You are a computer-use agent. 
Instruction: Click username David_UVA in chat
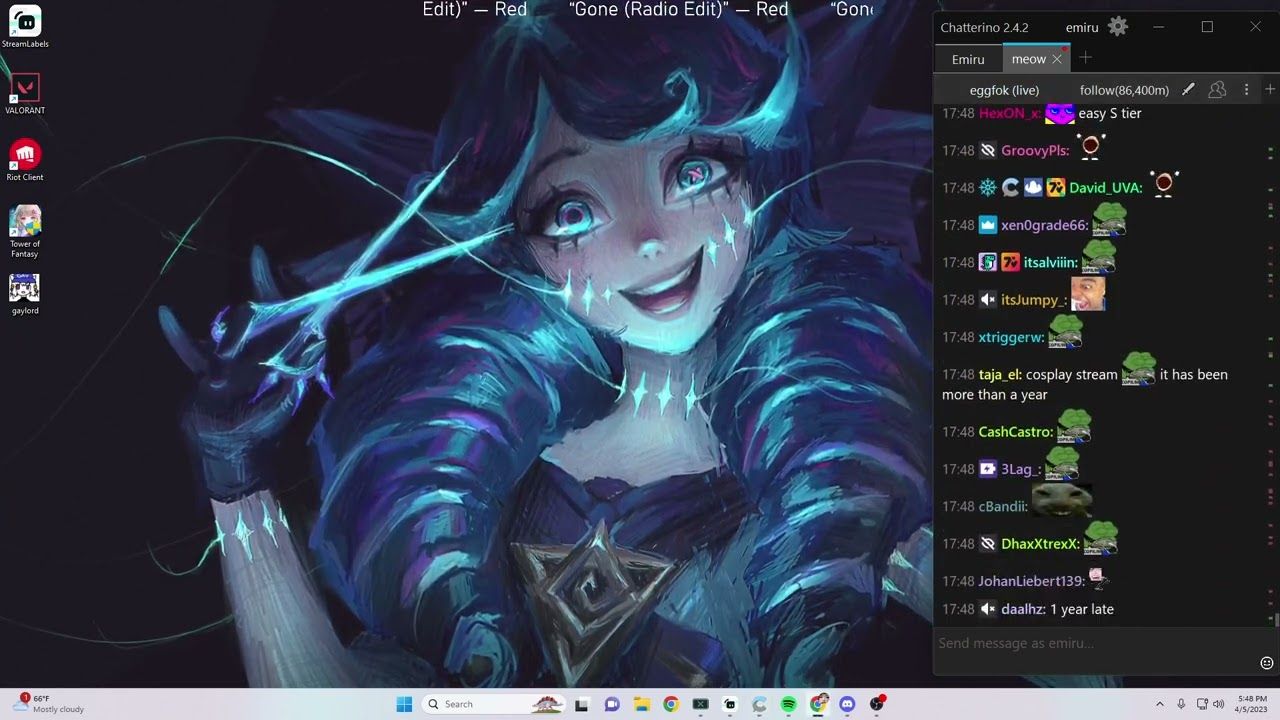click(x=1106, y=187)
